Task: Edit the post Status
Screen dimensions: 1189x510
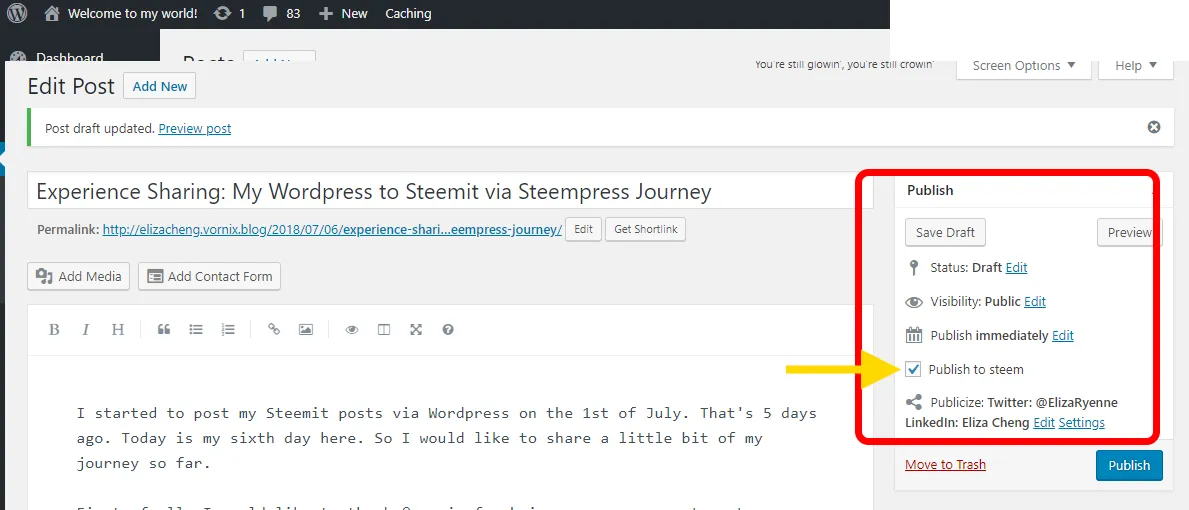Action: tap(1016, 268)
